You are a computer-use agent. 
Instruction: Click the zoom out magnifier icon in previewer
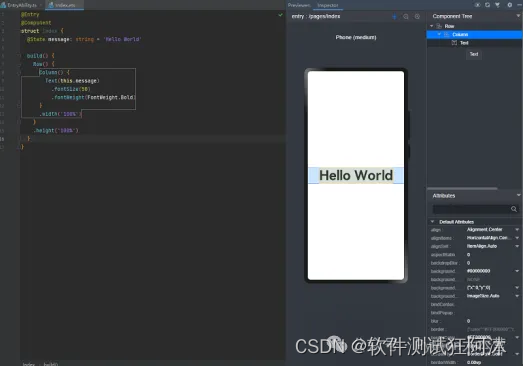click(406, 16)
